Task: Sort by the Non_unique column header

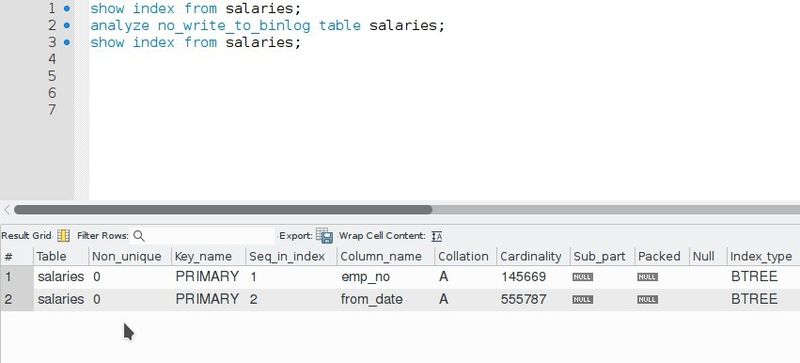Action: click(130, 256)
